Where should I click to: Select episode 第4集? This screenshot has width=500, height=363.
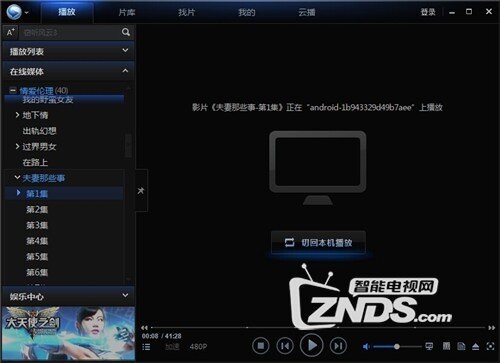coord(37,241)
